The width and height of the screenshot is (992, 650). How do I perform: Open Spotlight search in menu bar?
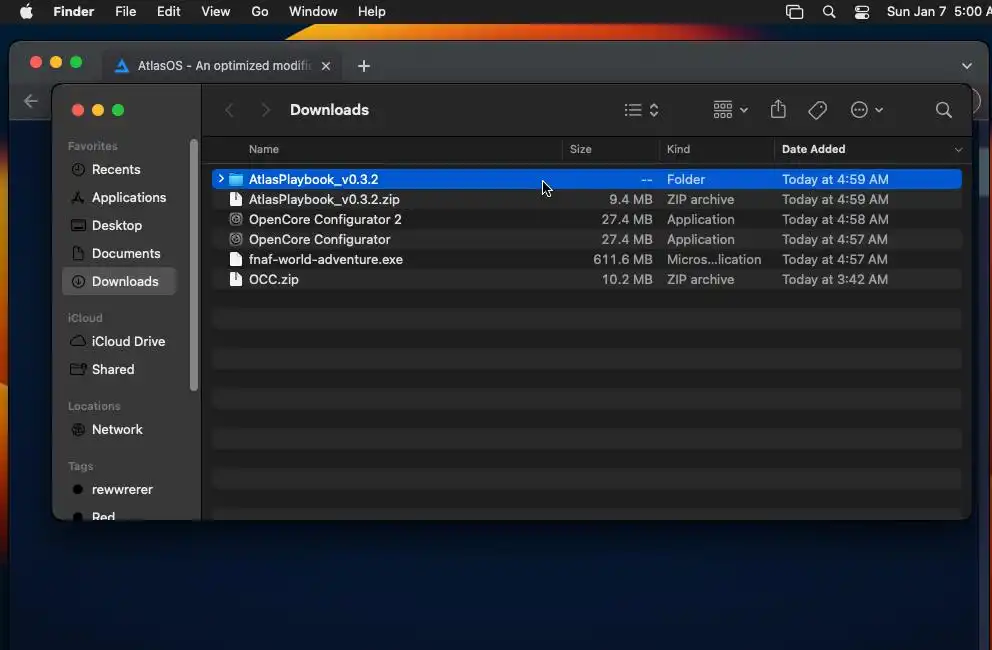(x=829, y=11)
